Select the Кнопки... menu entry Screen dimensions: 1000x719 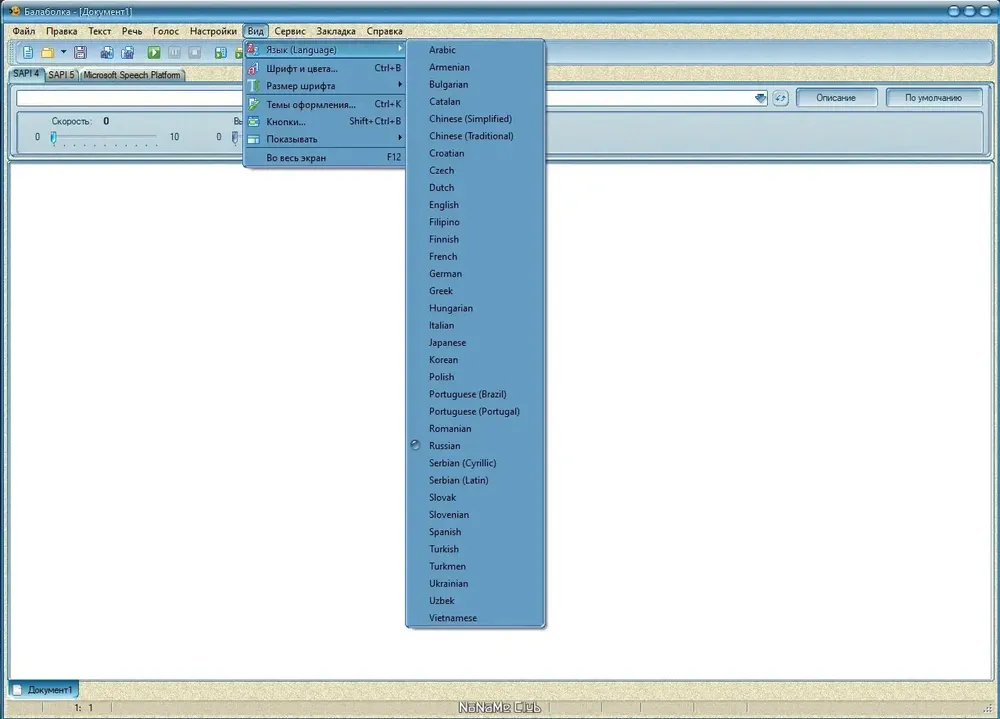[x=325, y=121]
